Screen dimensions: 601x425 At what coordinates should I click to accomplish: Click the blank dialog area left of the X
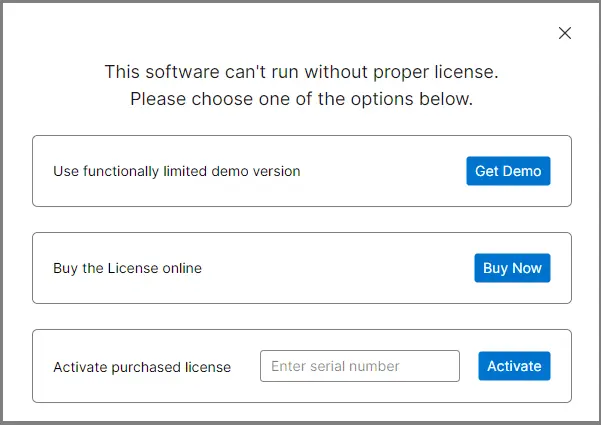(x=450, y=33)
